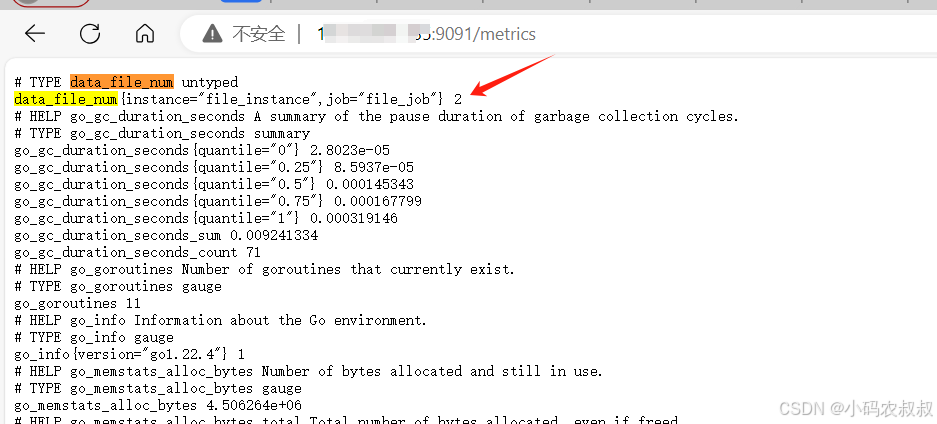Screen dimensions: 937x424
Task: Click the TYPE go_info gauge line
Action: 94,337
